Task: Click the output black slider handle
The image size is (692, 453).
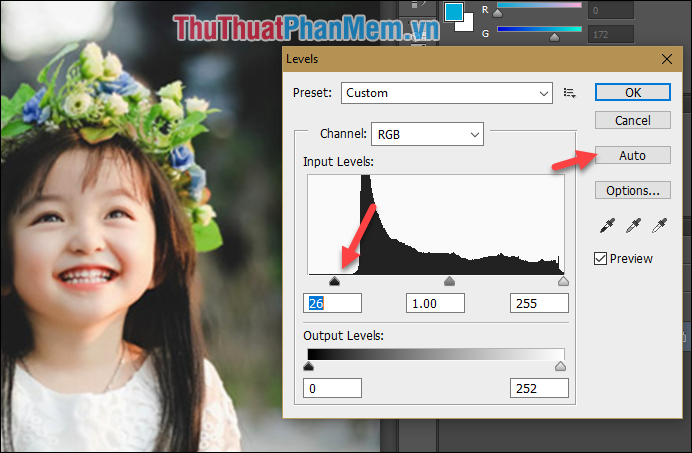Action: coord(308,366)
